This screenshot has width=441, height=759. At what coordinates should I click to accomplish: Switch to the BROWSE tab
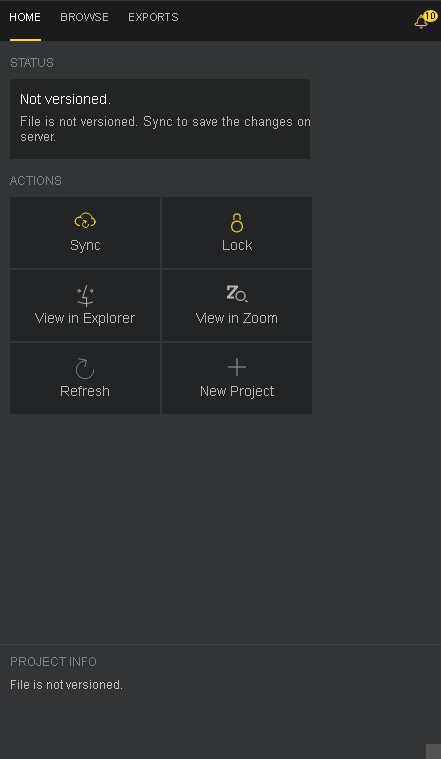(x=84, y=17)
